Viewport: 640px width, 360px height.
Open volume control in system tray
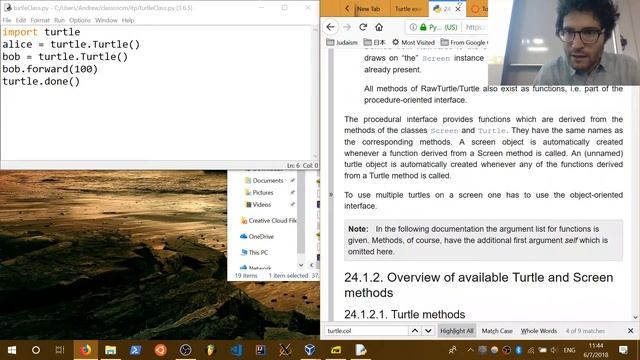[554, 350]
